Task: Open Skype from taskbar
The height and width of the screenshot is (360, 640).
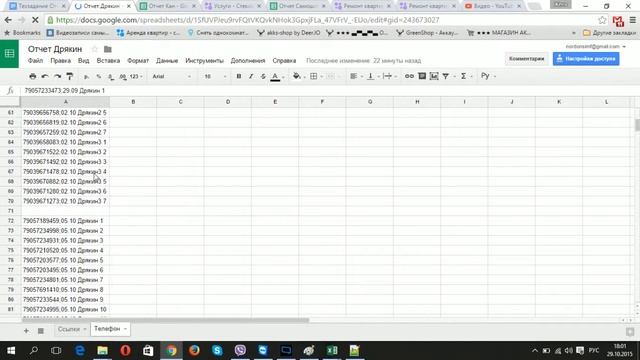Action: click(x=217, y=351)
